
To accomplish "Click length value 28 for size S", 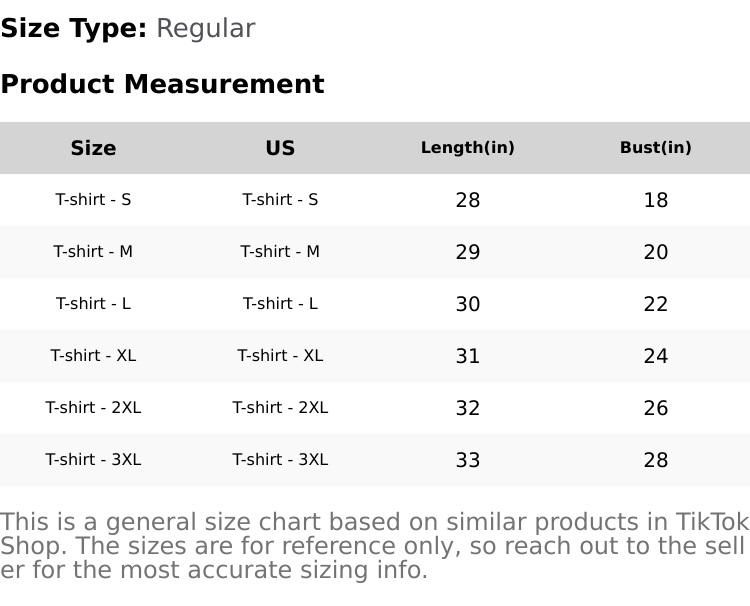I will click(467, 200).
